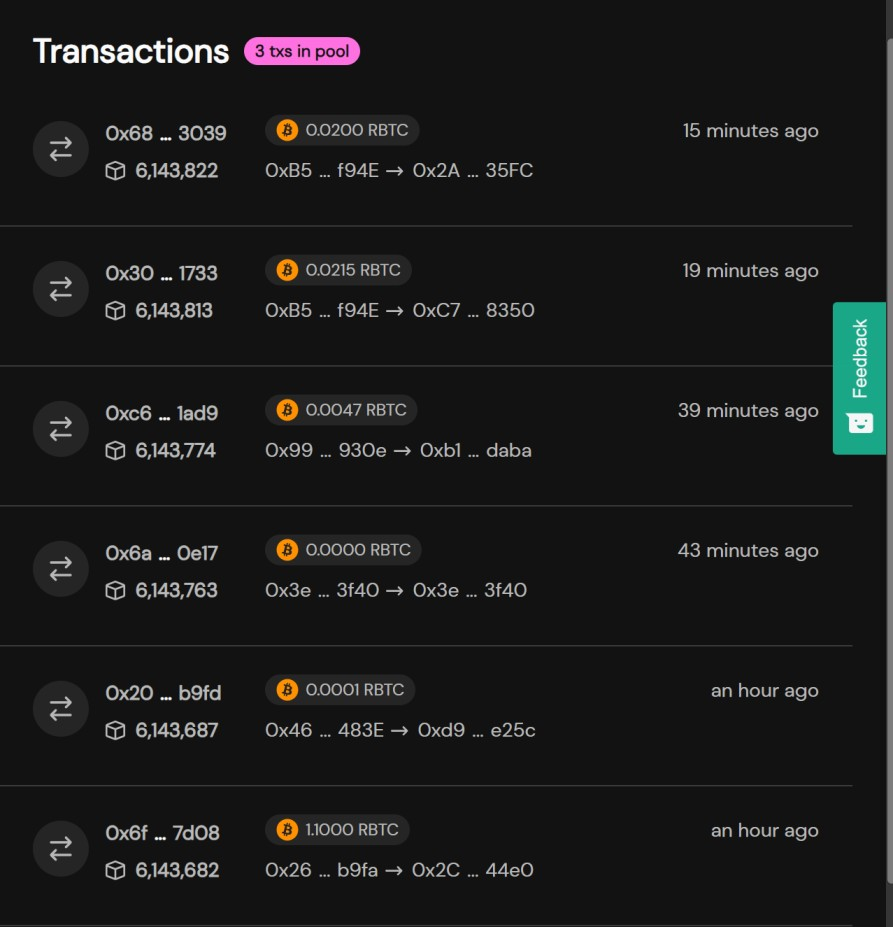Screen dimensions: 893x927
Task: Click the Bitcoin icon on the 1.1000 RBTC badge
Action: coord(290,829)
